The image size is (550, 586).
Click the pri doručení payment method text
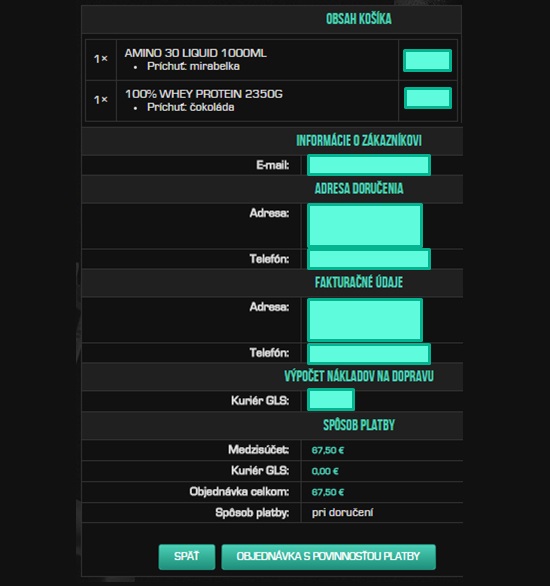[342, 512]
